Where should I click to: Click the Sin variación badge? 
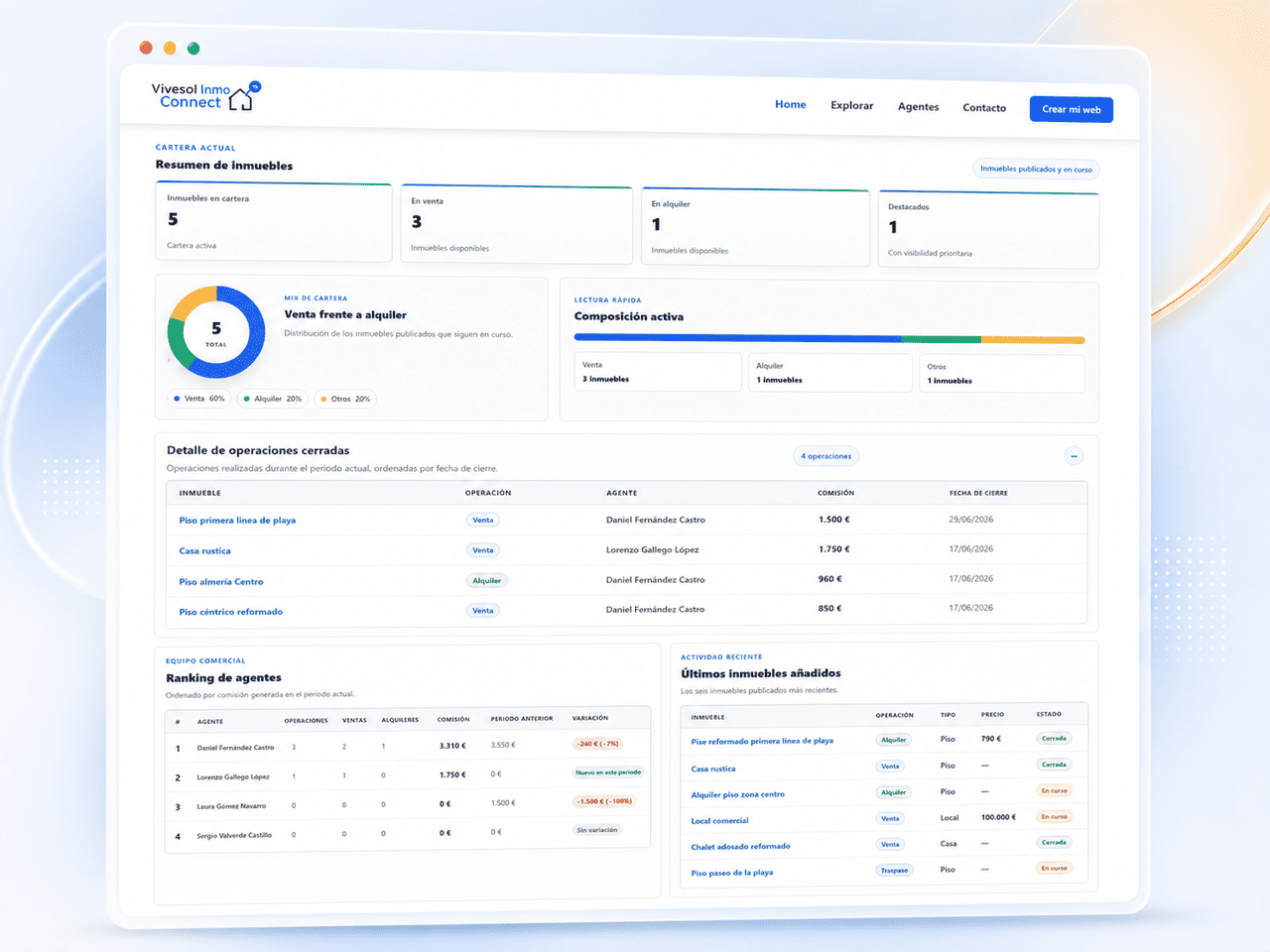point(597,830)
